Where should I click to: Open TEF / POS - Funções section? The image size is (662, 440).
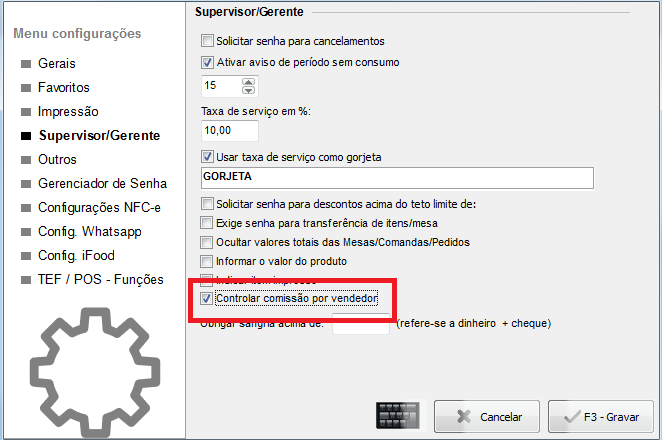coord(100,280)
